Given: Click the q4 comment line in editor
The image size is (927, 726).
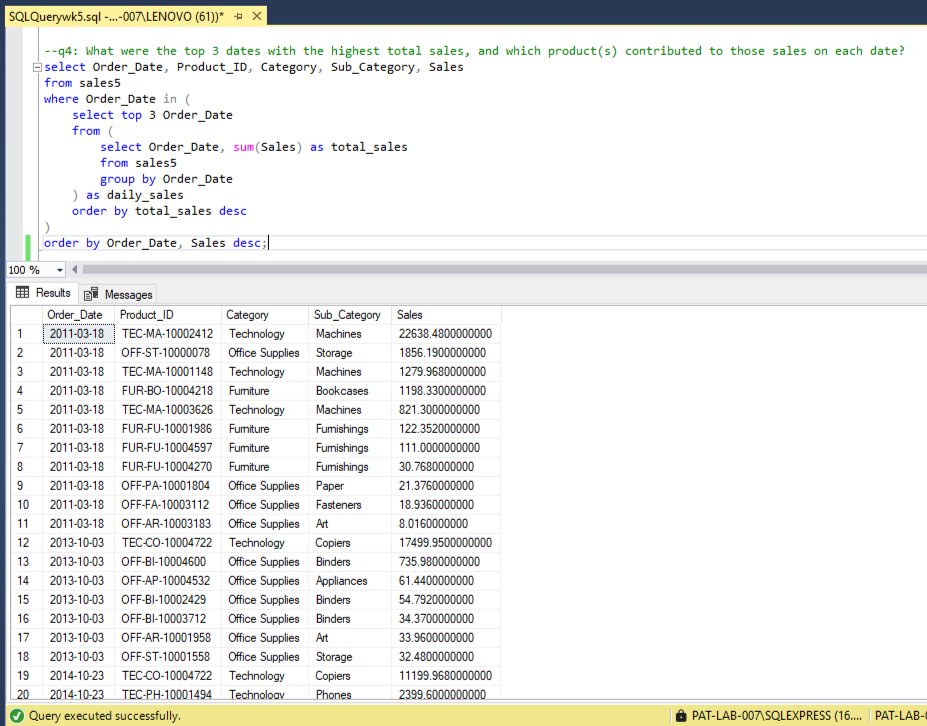Looking at the screenshot, I should pyautogui.click(x=474, y=51).
